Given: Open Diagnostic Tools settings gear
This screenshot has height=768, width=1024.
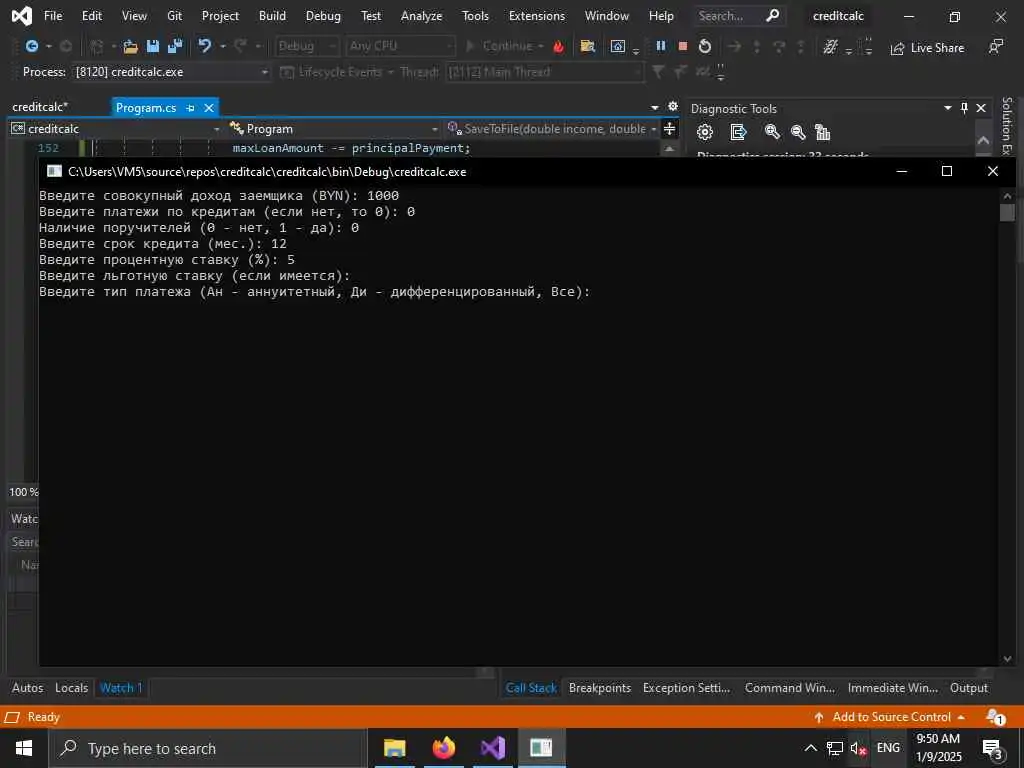Looking at the screenshot, I should [x=705, y=133].
